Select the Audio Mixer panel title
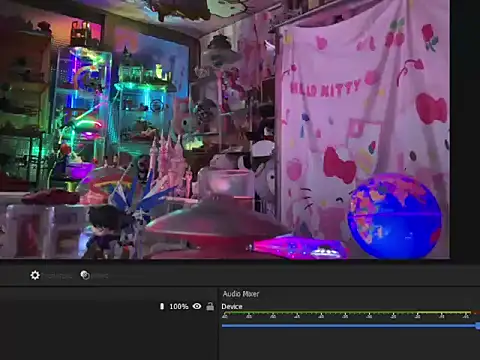This screenshot has height=360, width=480. pos(241,294)
